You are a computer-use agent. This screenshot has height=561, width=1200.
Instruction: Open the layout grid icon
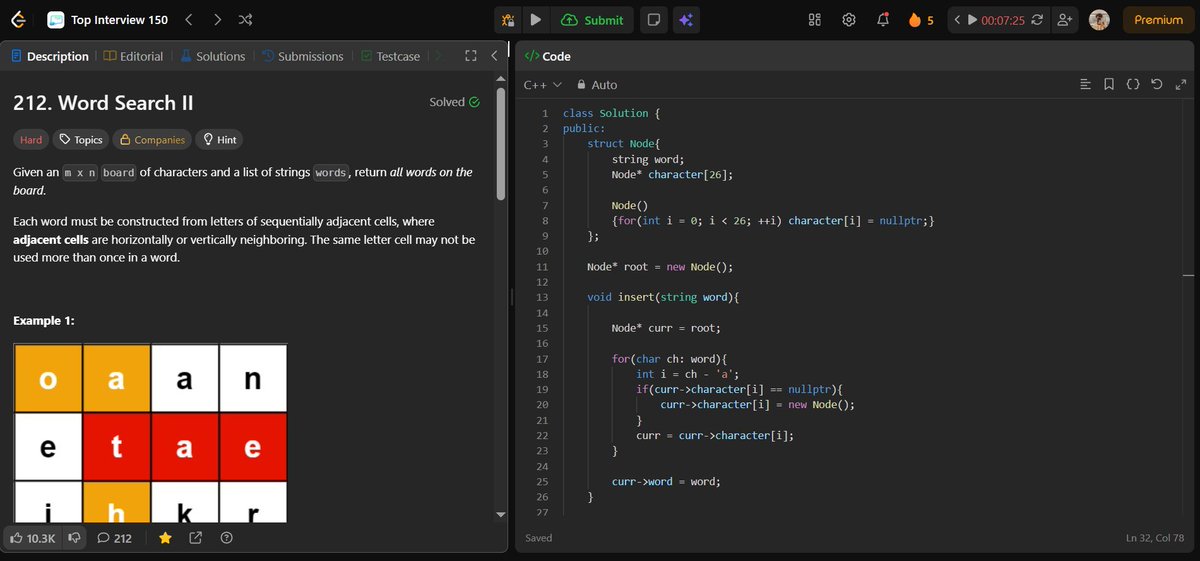point(815,20)
